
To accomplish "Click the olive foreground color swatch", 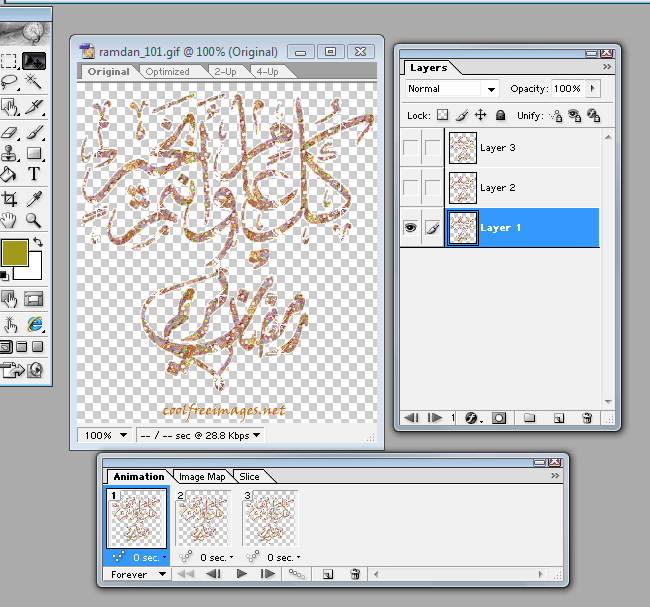I will tap(15, 254).
